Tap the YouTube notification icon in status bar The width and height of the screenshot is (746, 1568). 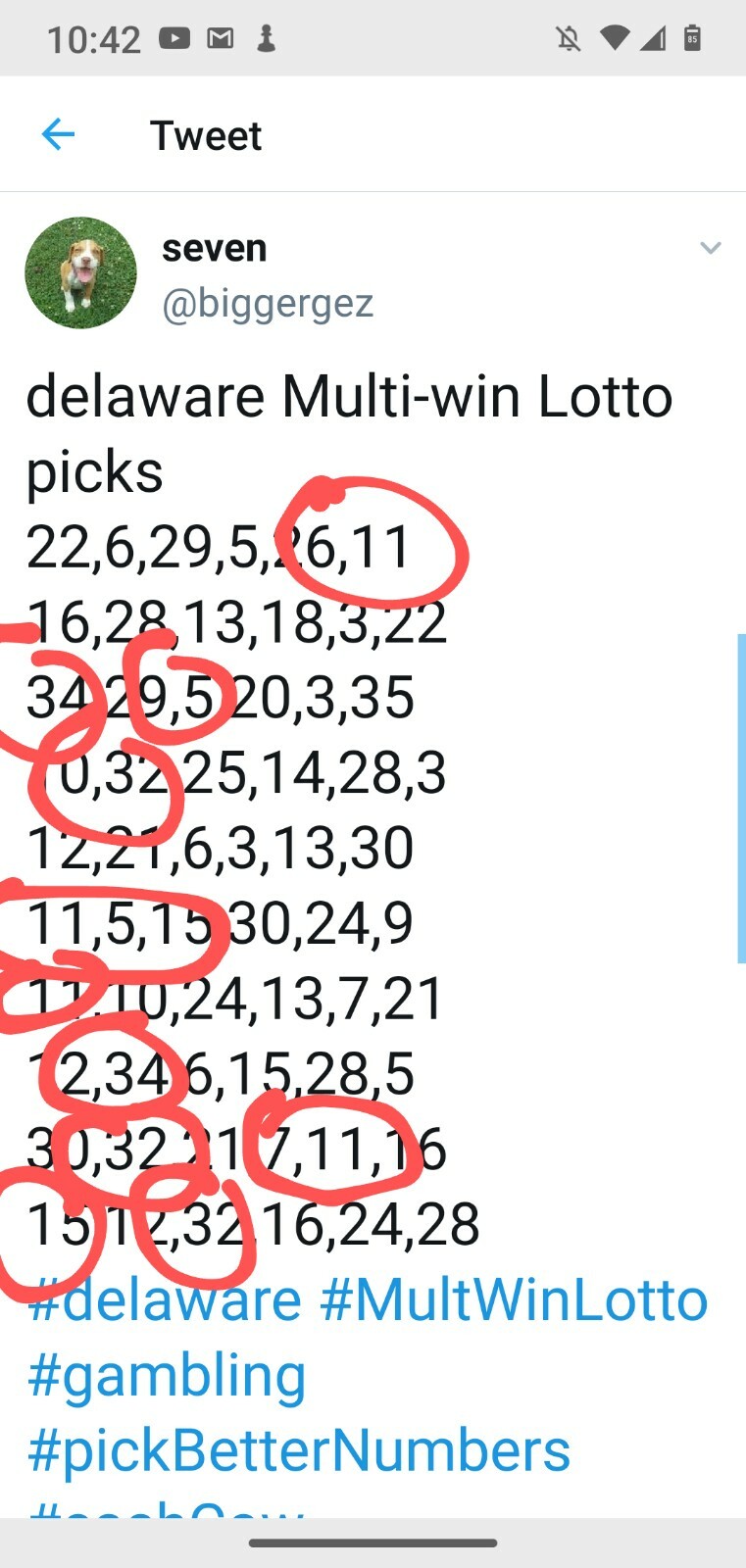tap(174, 38)
